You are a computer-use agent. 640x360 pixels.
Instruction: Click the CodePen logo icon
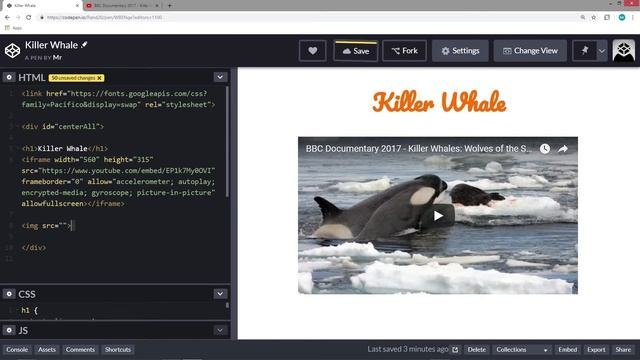[x=12, y=51]
